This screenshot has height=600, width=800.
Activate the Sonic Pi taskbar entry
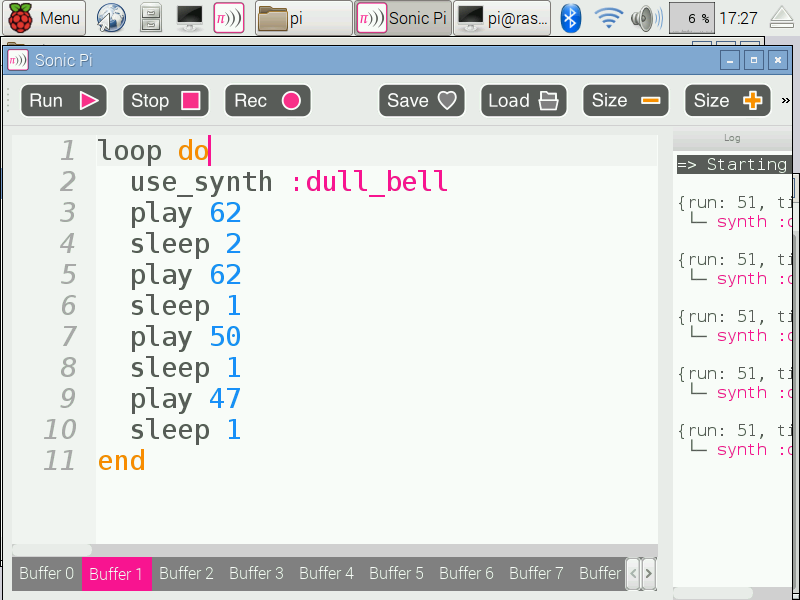point(403,18)
